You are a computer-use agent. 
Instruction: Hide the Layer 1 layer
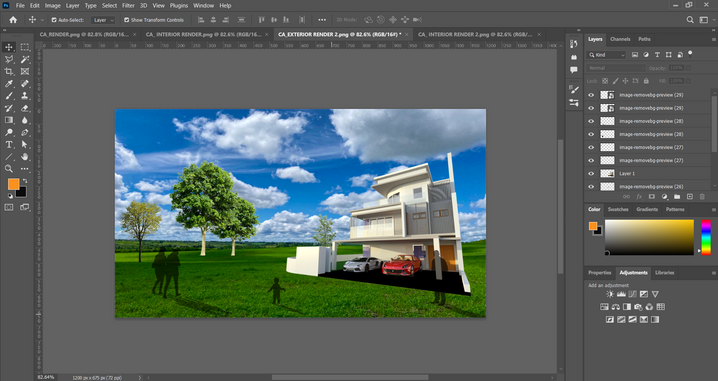pyautogui.click(x=591, y=174)
